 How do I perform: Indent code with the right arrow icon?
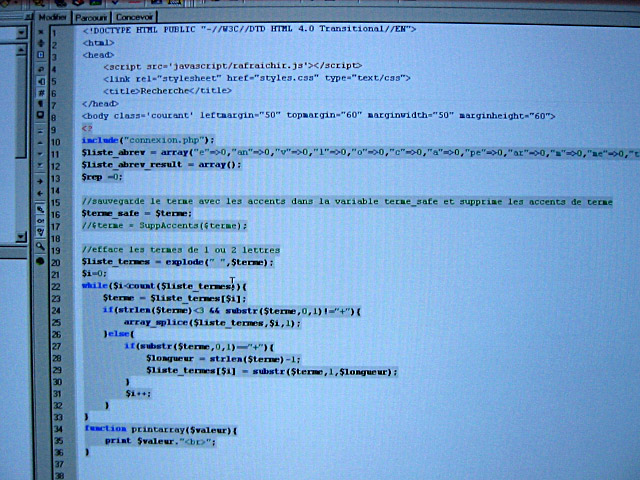[x=40, y=181]
